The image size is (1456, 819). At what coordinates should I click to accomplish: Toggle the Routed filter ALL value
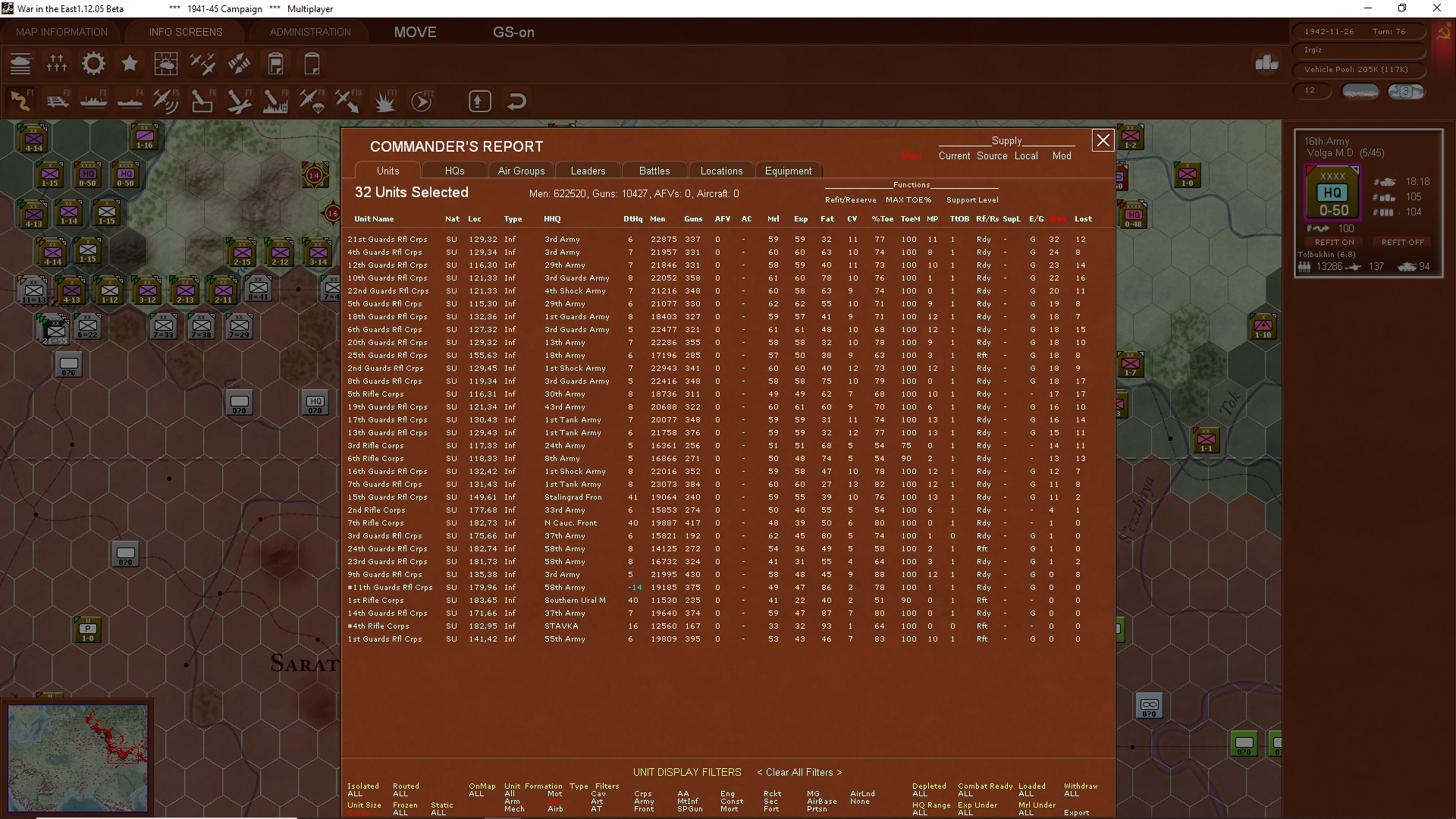click(x=400, y=794)
